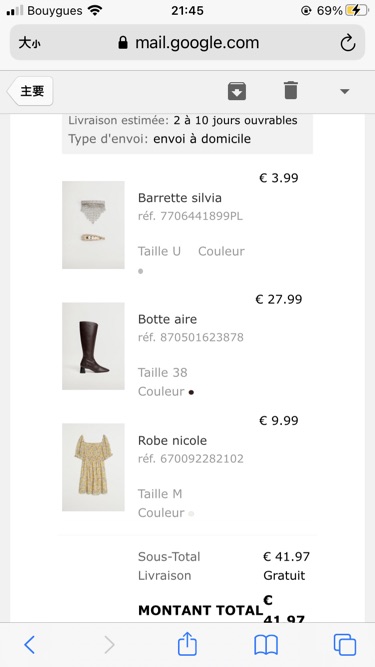
Task: Delete the email with the trash icon
Action: (291, 91)
